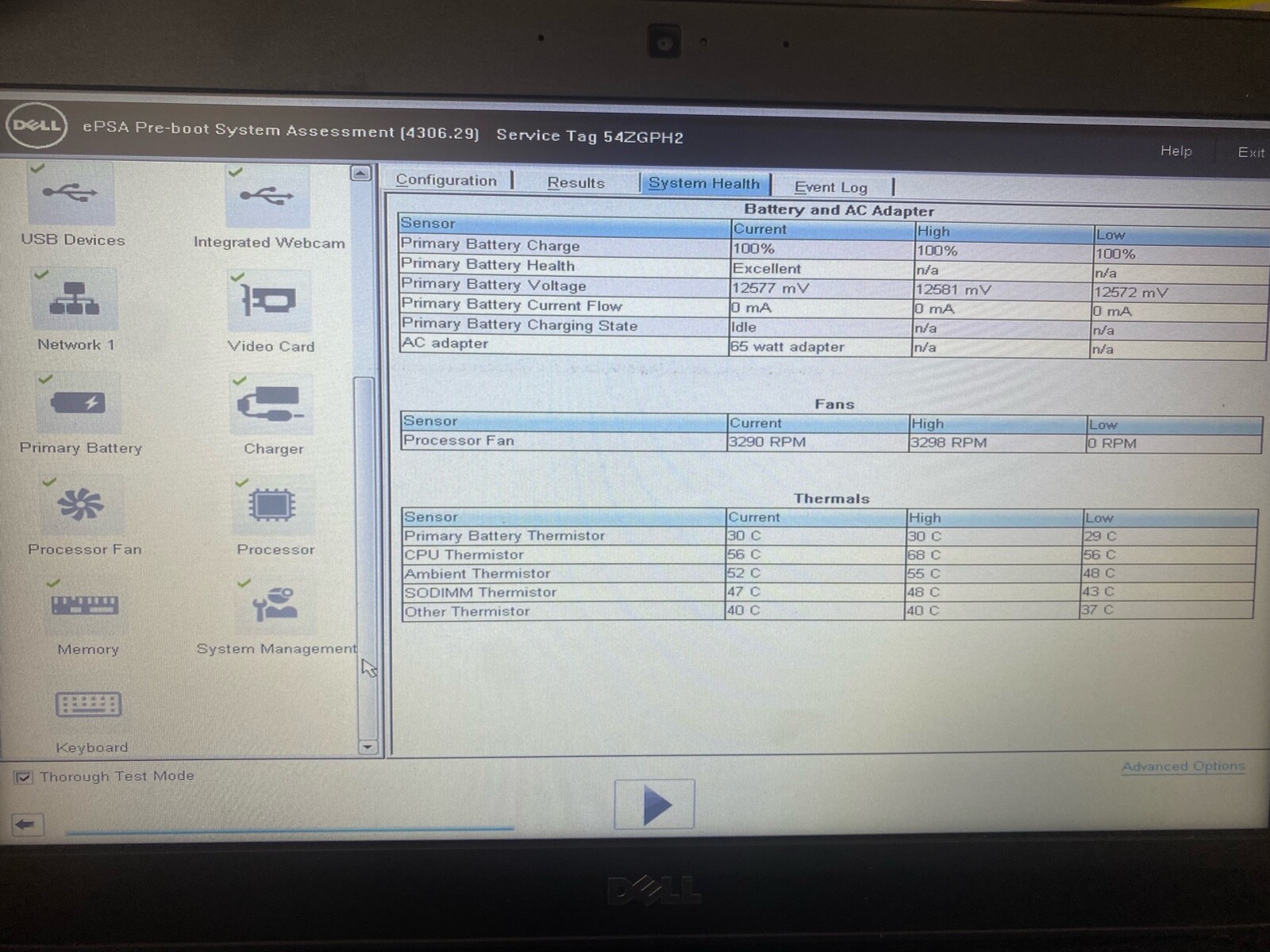Click the Dell logo in header
Image resolution: width=1270 pixels, height=952 pixels.
tap(37, 126)
